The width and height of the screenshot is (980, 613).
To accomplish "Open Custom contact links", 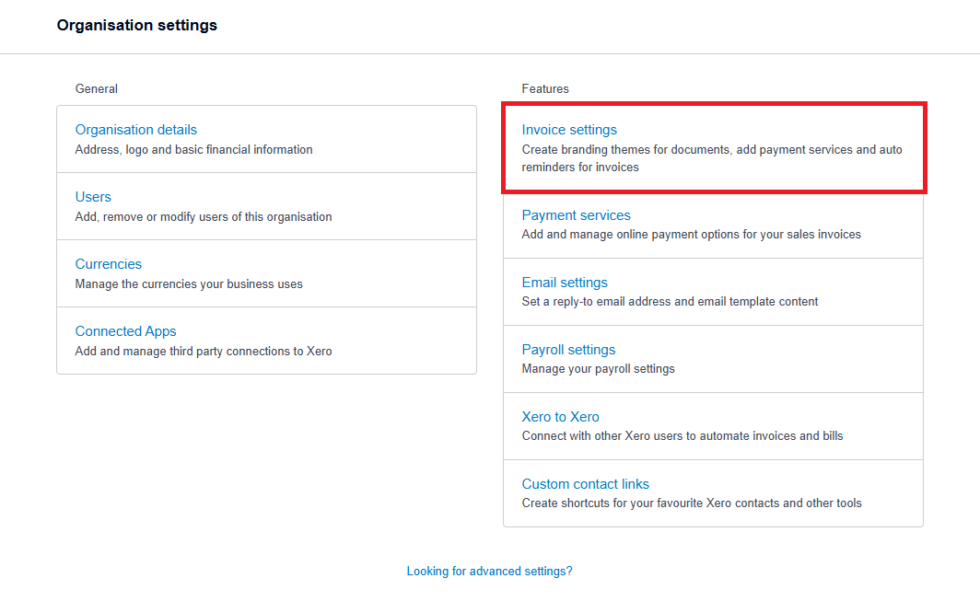I will (585, 483).
